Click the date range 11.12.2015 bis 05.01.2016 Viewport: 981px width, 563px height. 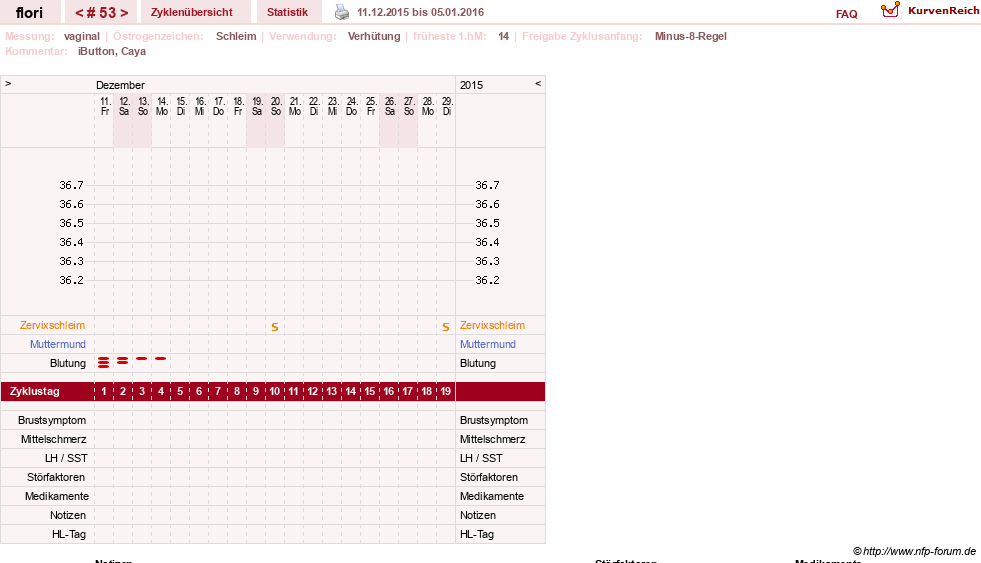pyautogui.click(x=420, y=12)
